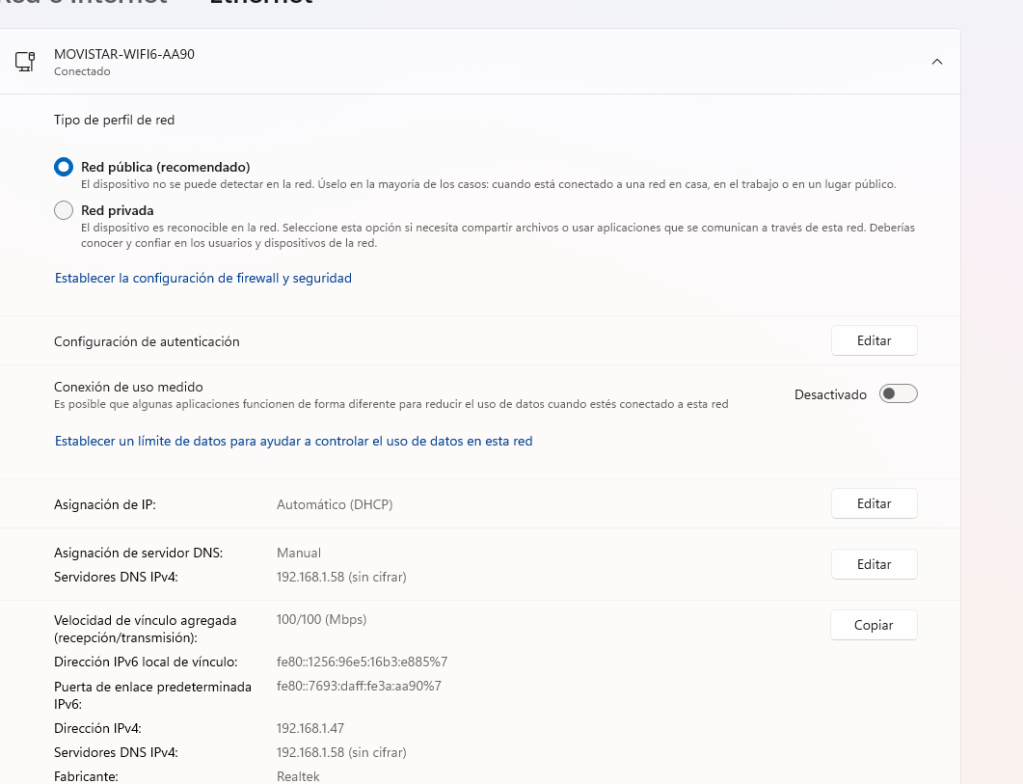Open the data limit settings link
Screen dimensions: 1023x784
293,441
